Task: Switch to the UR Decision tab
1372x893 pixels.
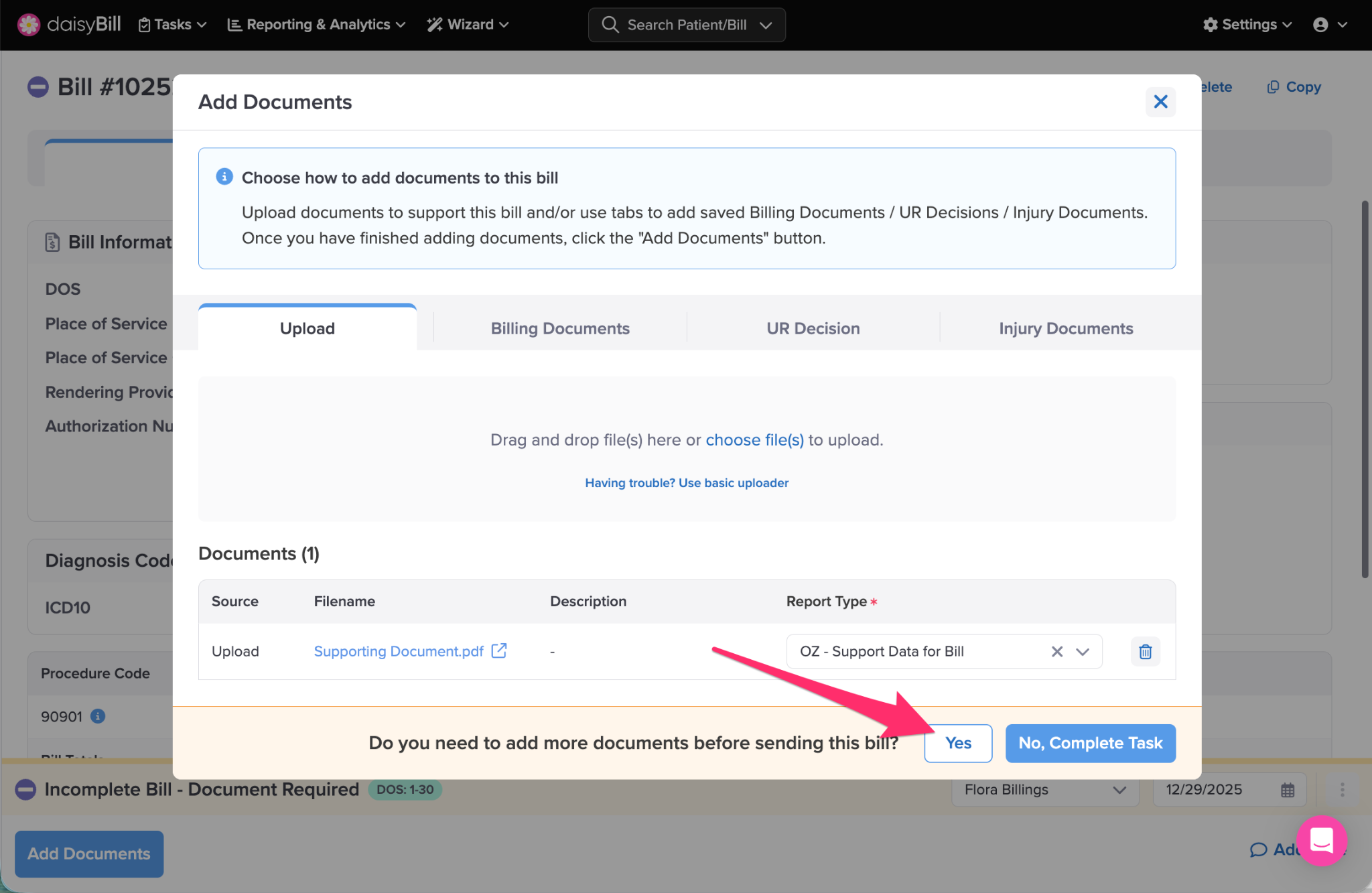Action: pos(813,328)
